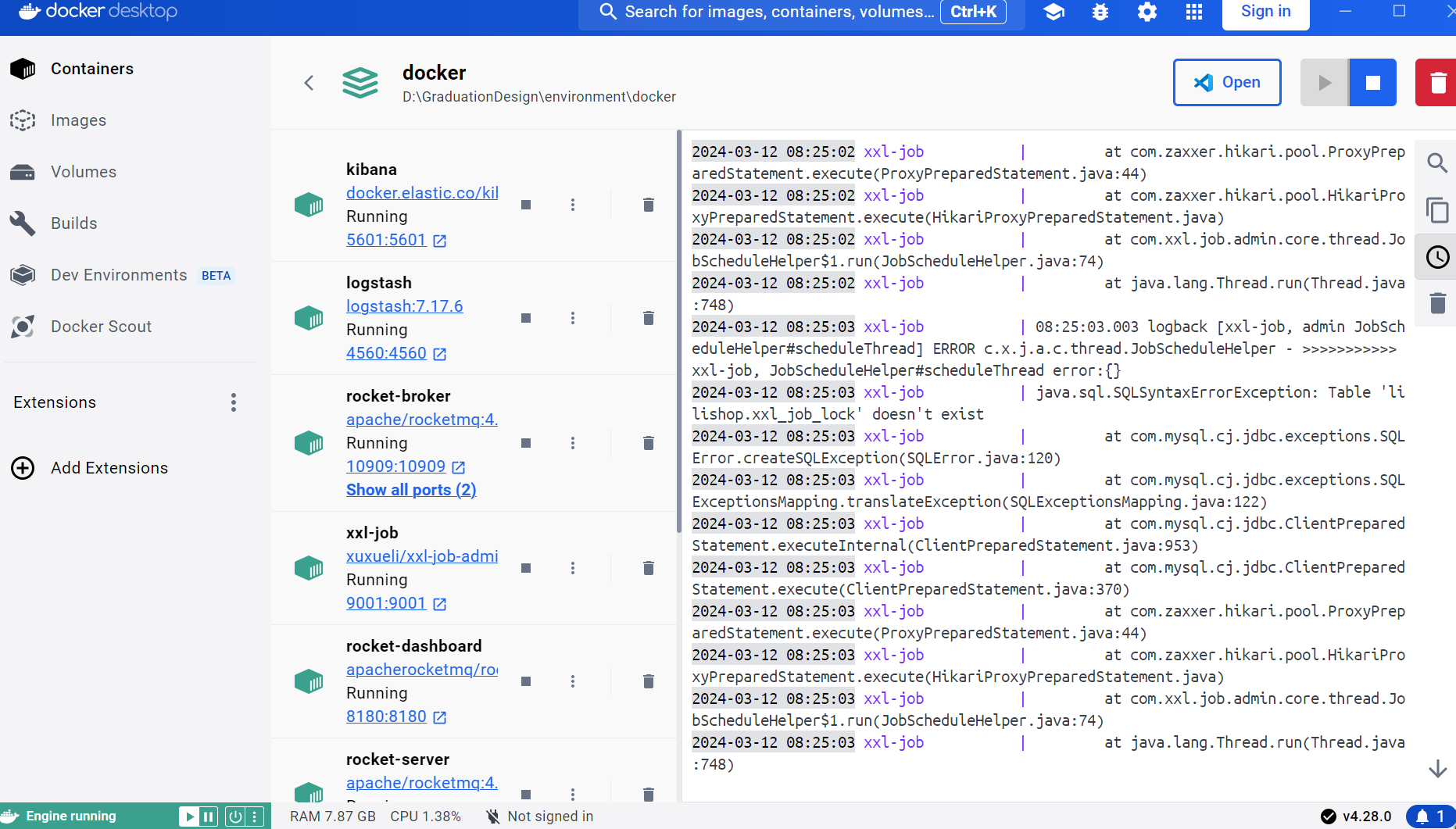
Task: Click the Sign in button
Action: [x=1265, y=12]
